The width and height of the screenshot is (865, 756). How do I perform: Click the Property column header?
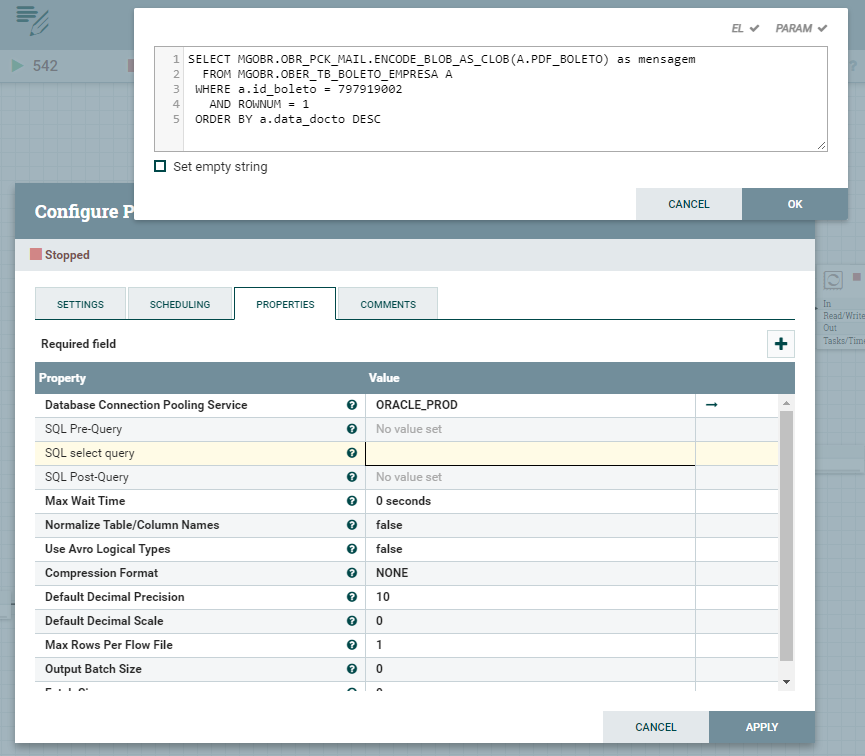(x=62, y=378)
